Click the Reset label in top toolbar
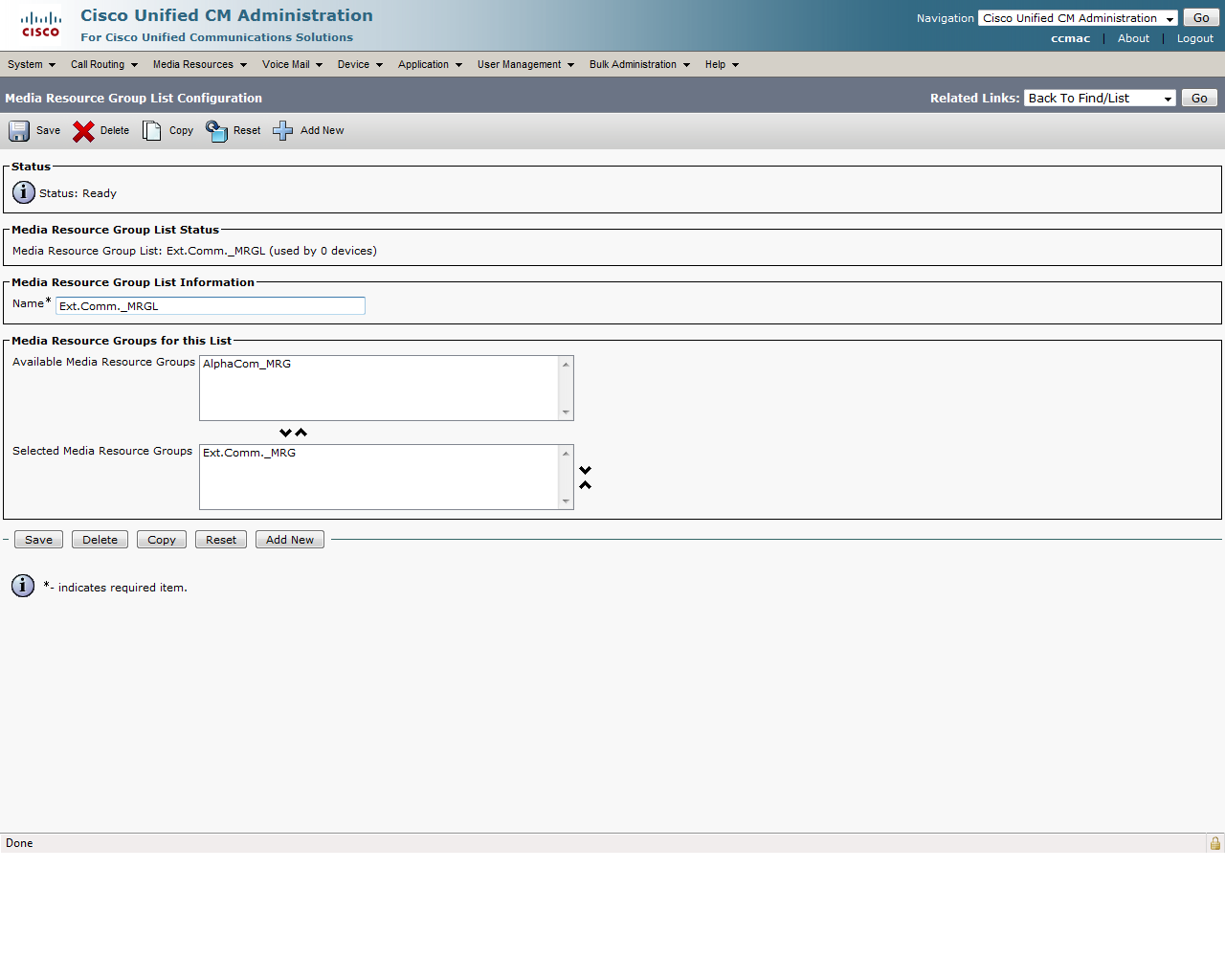This screenshot has height=980, width=1225. coord(247,131)
